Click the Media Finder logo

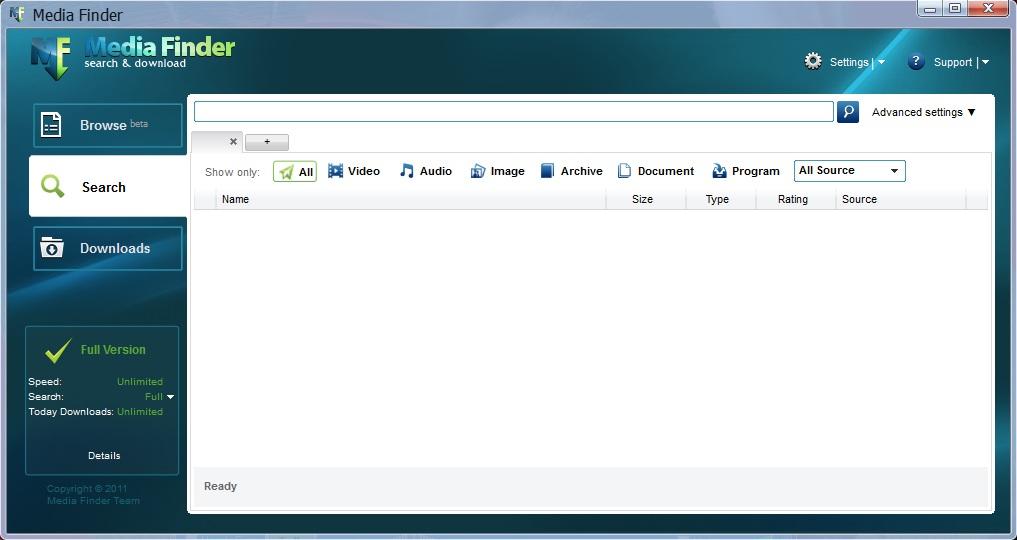click(133, 57)
